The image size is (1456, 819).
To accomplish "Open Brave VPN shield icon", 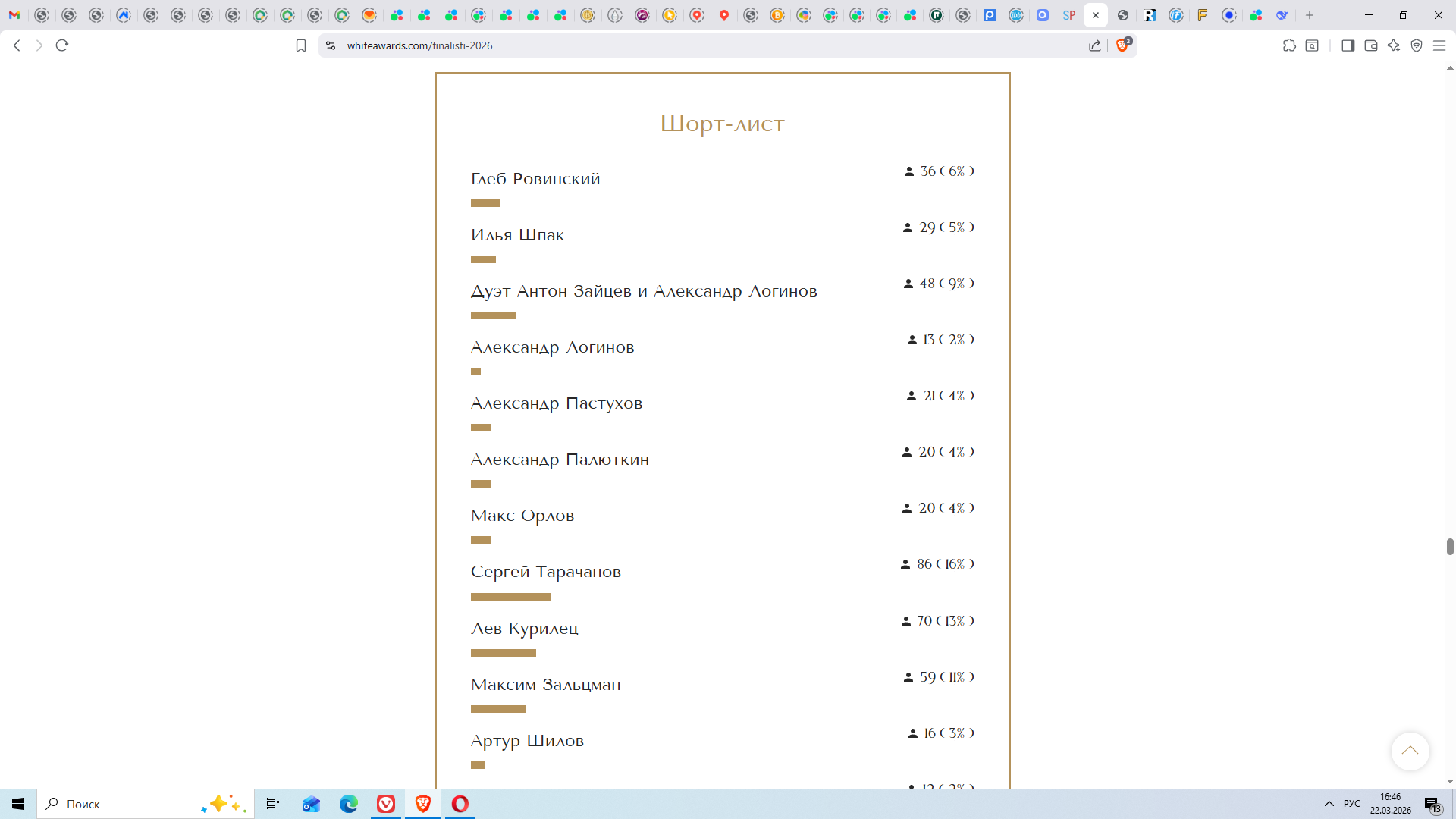I will [1417, 45].
